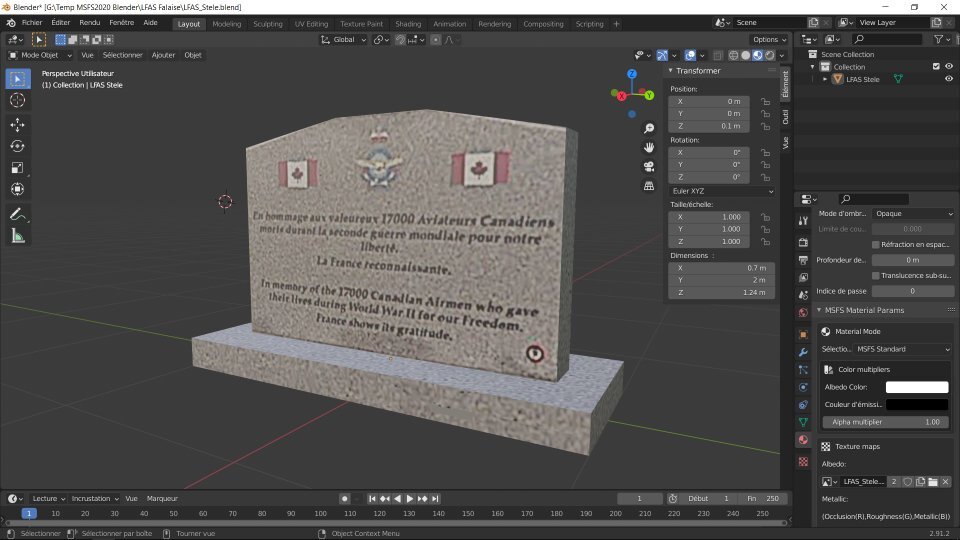Activate the Rotate tool
Image resolution: width=960 pixels, height=540 pixels.
pos(17,146)
